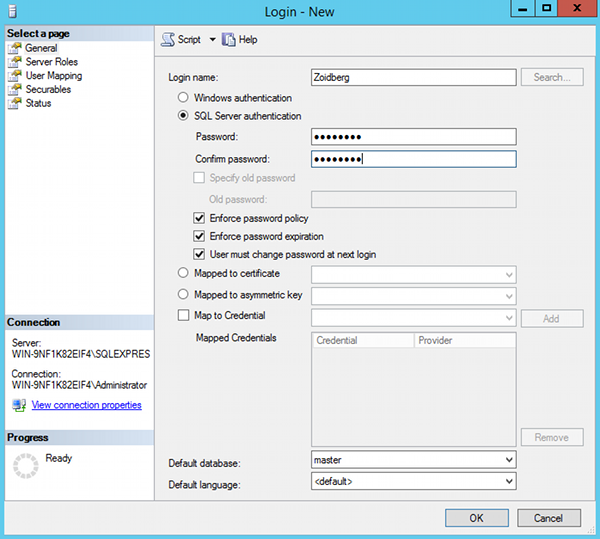Select Mapped to certificate radio button
Viewport: 600px width, 539px height.
[183, 273]
